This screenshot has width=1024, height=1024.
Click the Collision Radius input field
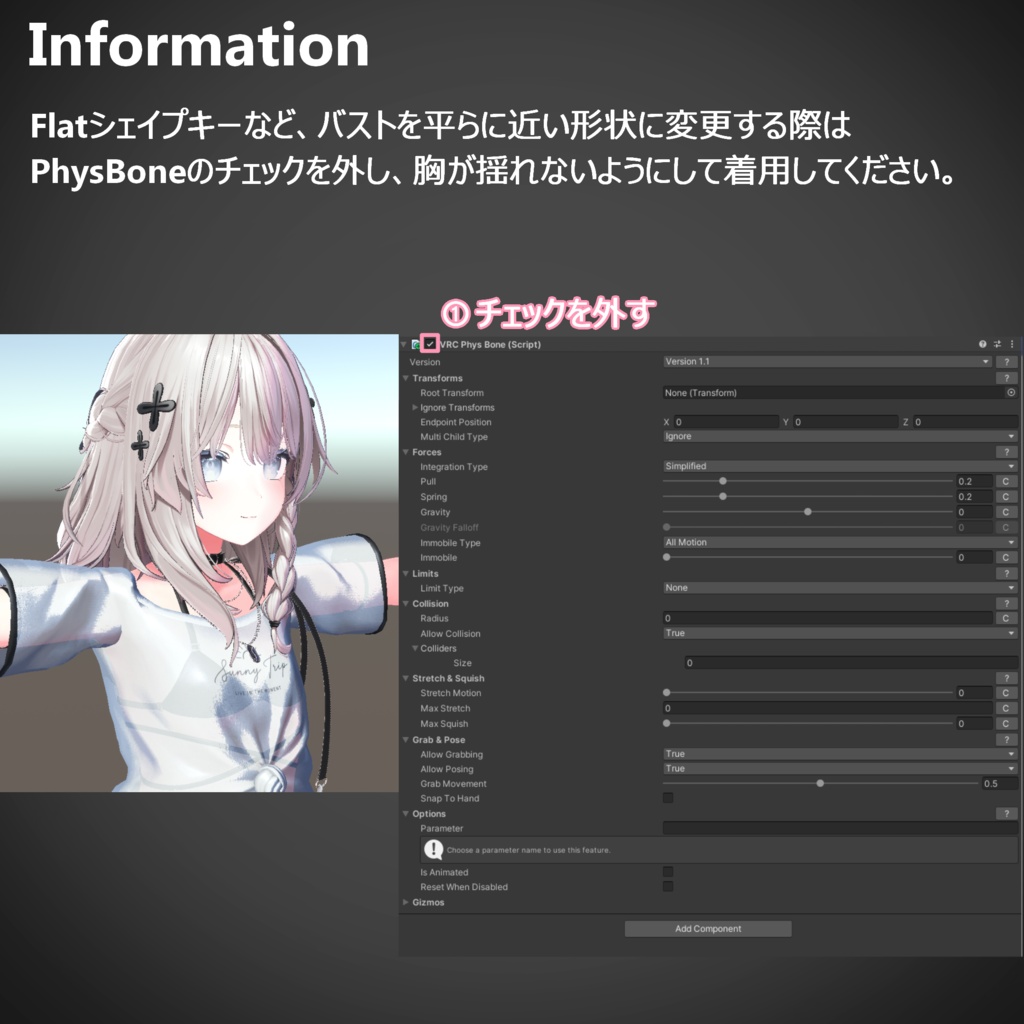[x=827, y=618]
